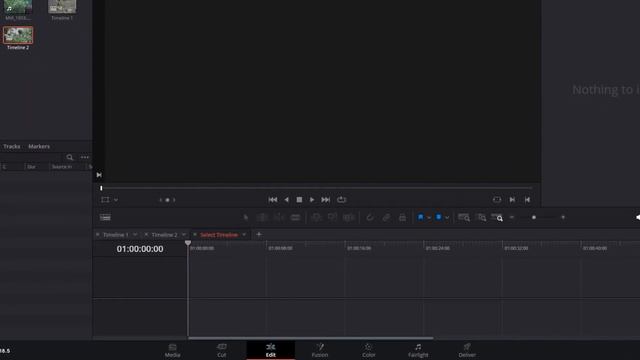
Task: Open the Cut page
Action: point(222,350)
